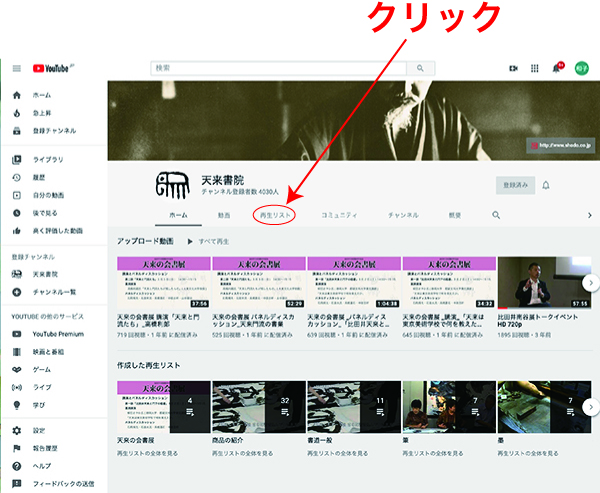Open the top bar notifications bell
This screenshot has width=600, height=493.
tap(556, 68)
